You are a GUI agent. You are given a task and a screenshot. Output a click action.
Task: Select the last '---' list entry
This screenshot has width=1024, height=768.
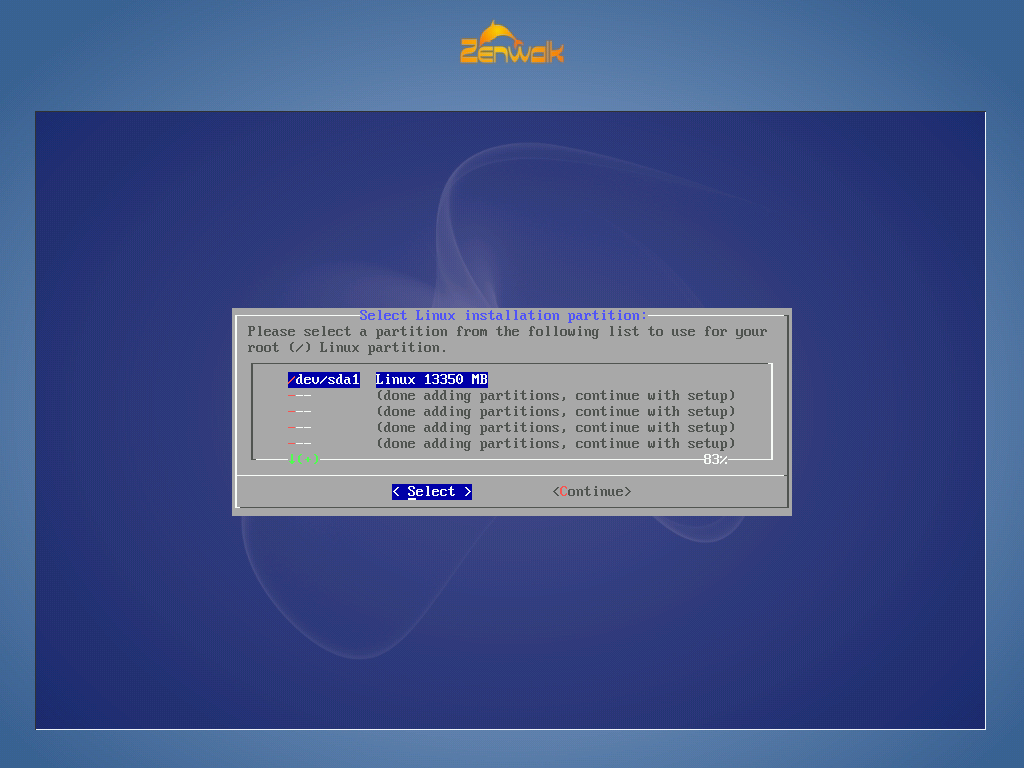[300, 444]
